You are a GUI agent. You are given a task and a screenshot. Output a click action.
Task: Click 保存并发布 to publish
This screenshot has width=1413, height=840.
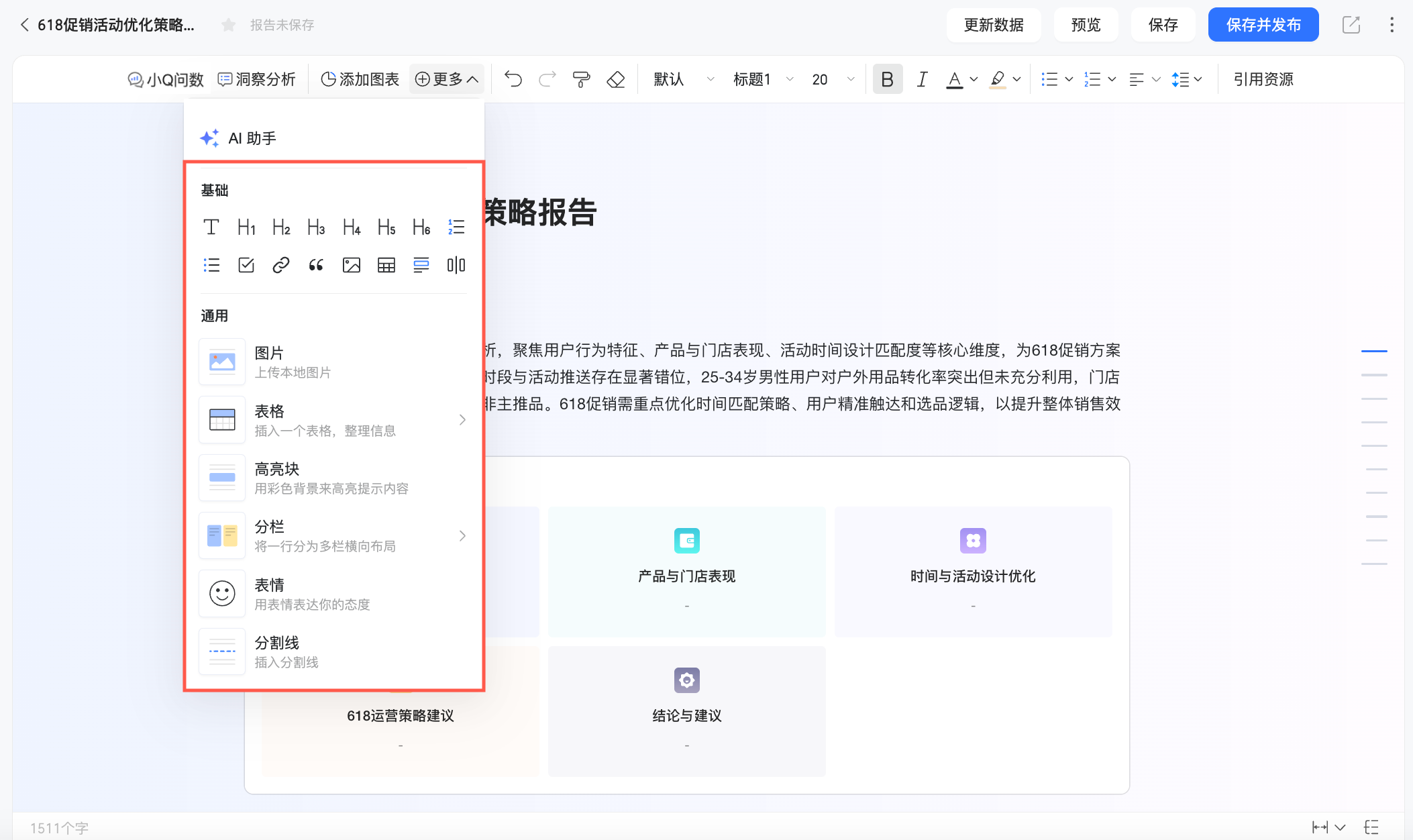pos(1263,25)
